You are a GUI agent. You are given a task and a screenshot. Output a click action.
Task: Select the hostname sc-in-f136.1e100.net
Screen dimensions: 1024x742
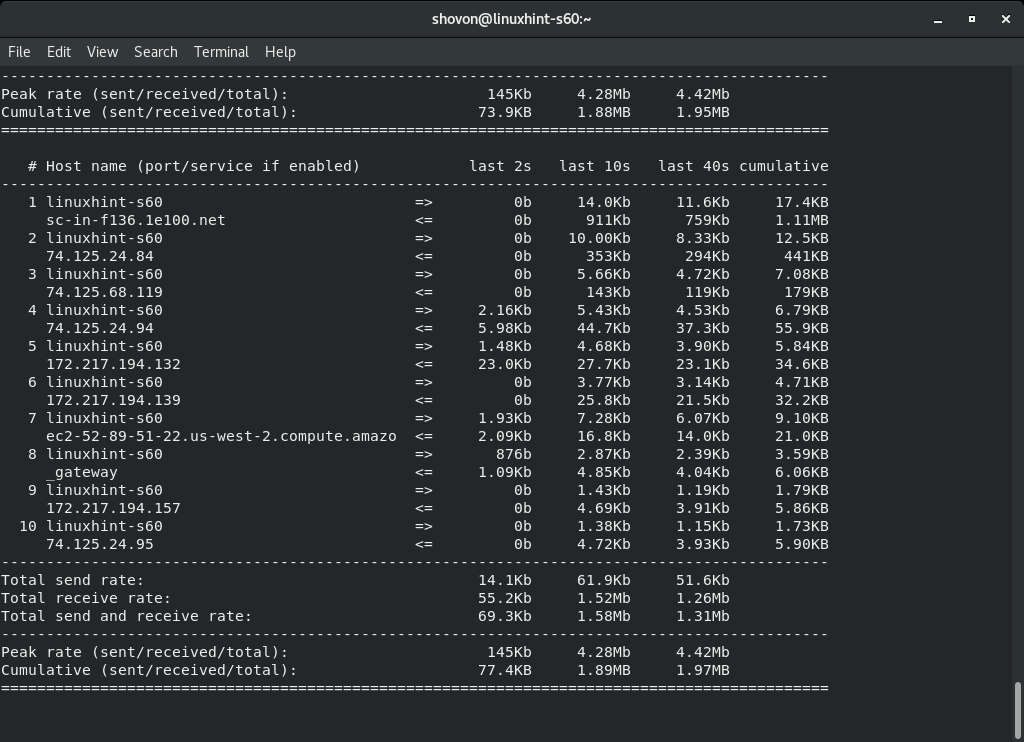[136, 220]
